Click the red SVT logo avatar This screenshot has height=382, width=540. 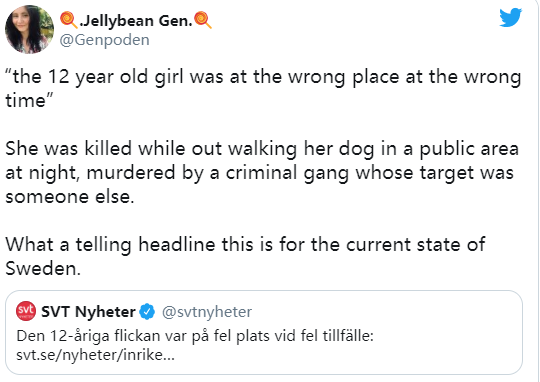(x=26, y=311)
